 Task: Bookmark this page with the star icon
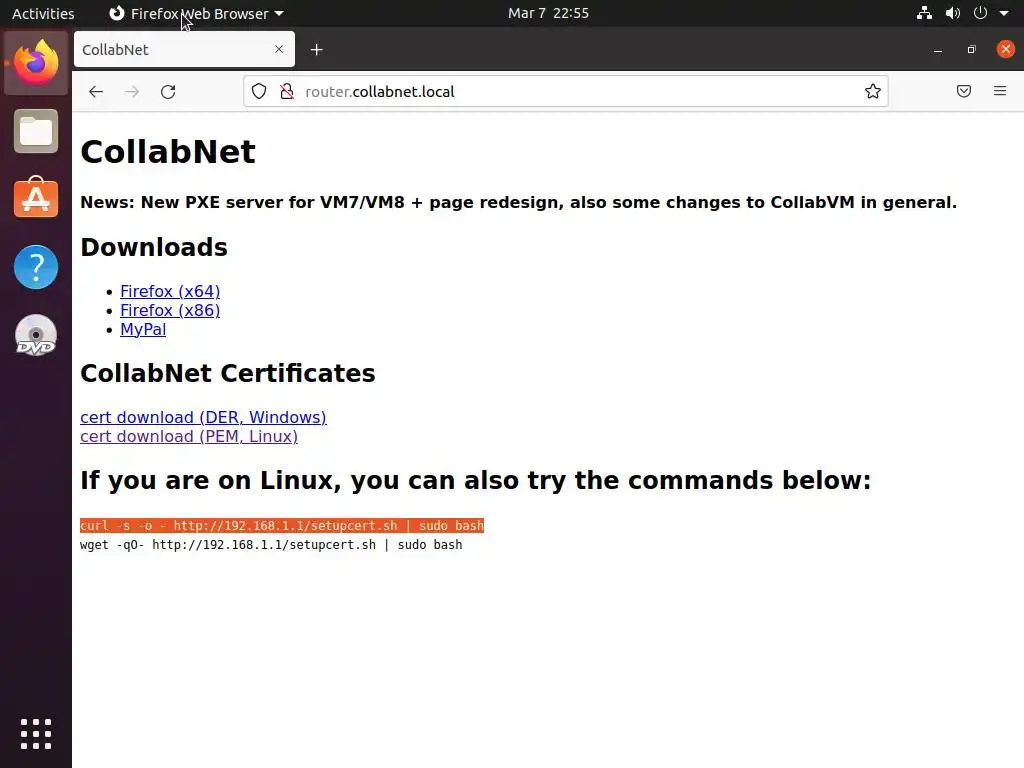tap(872, 91)
